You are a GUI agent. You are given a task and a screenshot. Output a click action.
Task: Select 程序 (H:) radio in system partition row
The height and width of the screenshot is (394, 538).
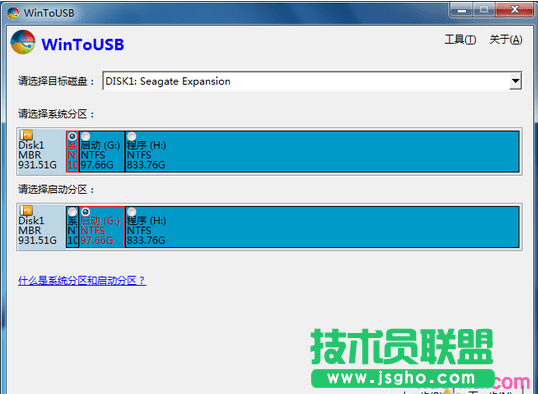pyautogui.click(x=132, y=136)
